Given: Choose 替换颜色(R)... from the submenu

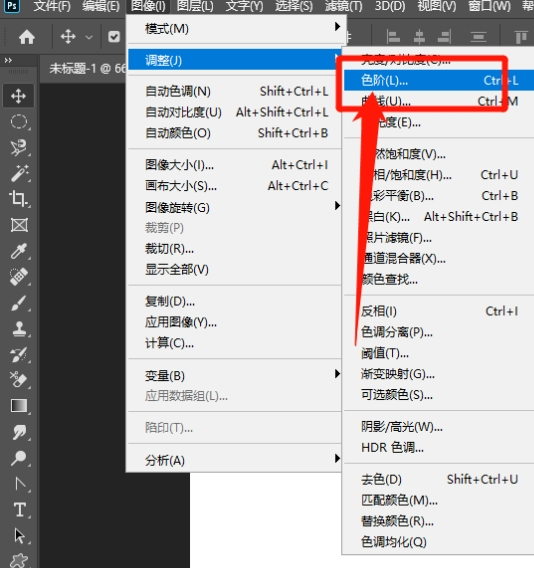Looking at the screenshot, I should pos(439,521).
